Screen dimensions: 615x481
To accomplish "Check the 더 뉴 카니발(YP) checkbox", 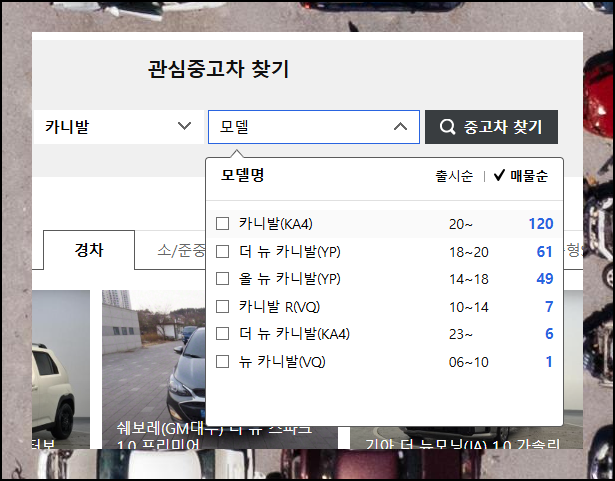I will coord(222,251).
